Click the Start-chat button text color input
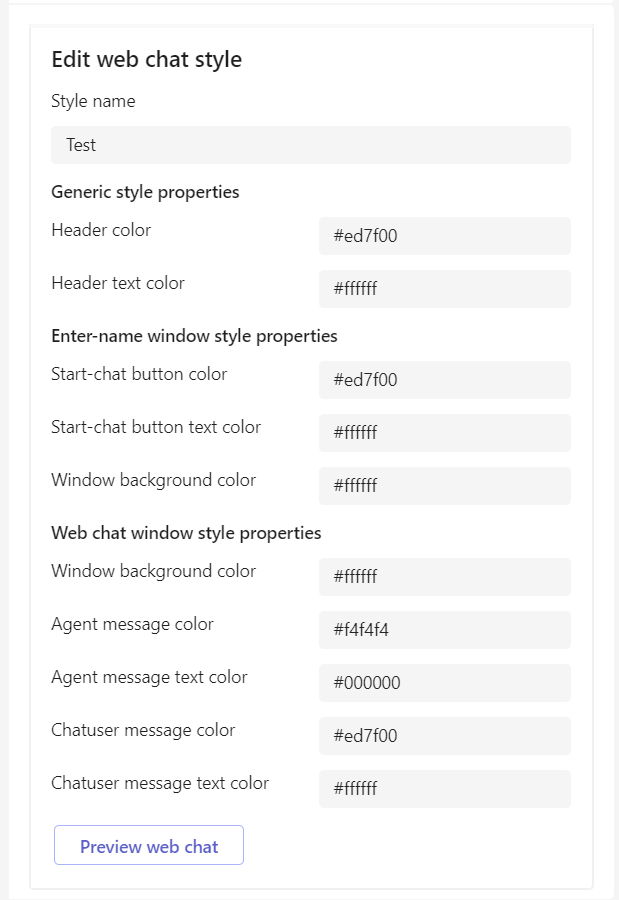Image resolution: width=619 pixels, height=900 pixels. (x=444, y=433)
